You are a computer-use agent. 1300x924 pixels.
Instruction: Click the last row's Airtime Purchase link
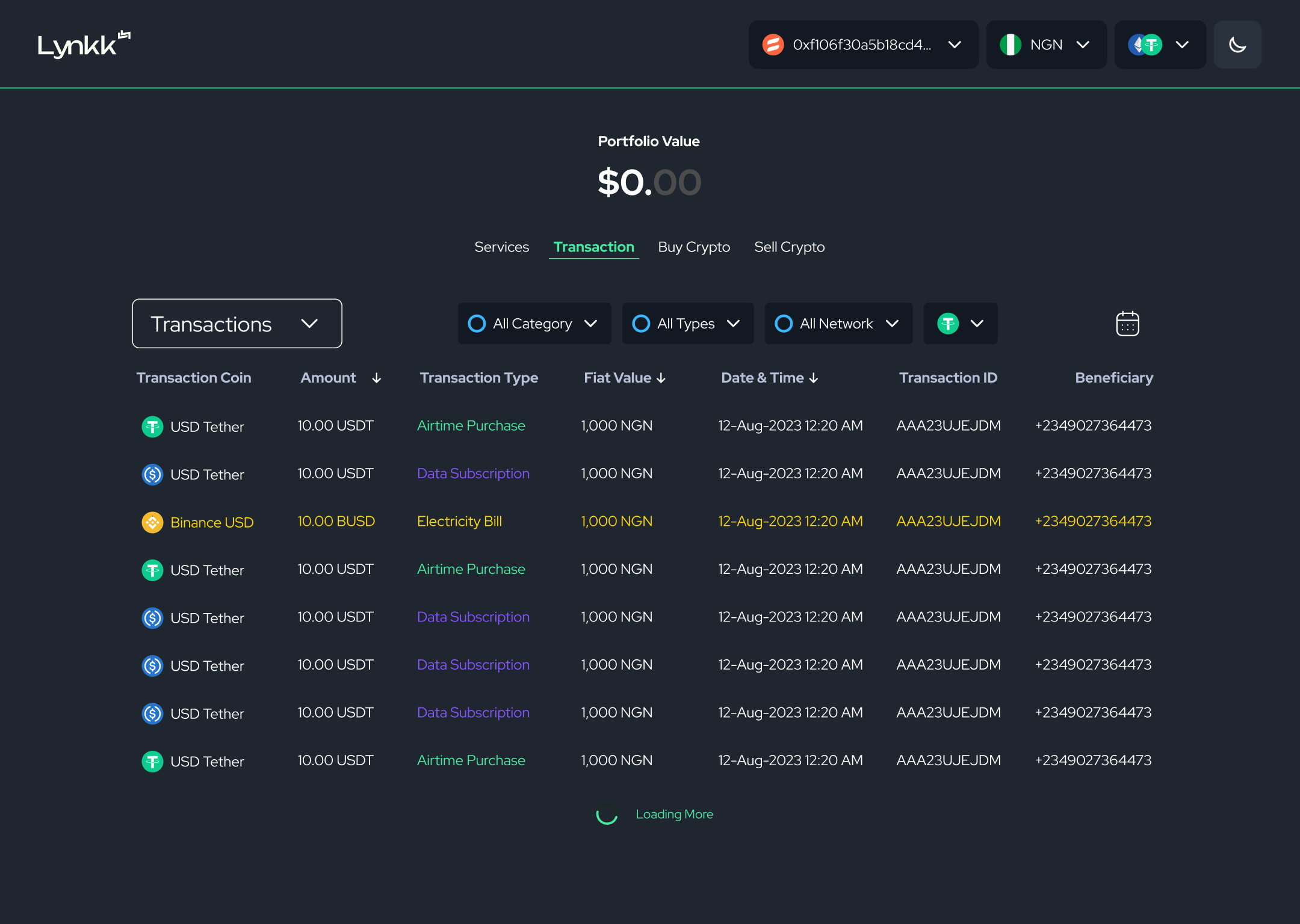point(471,760)
